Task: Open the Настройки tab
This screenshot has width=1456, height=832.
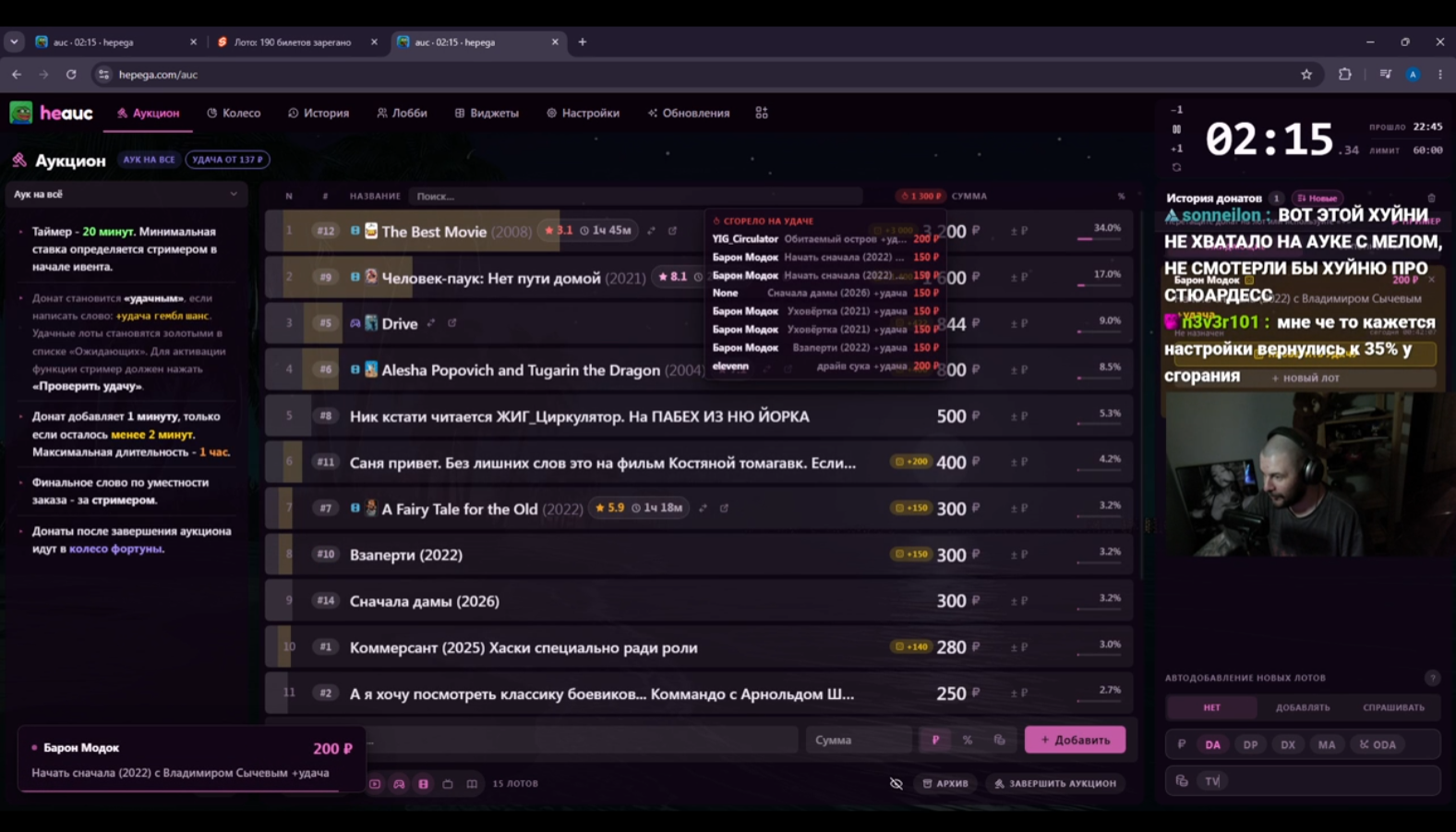Action: click(x=583, y=113)
